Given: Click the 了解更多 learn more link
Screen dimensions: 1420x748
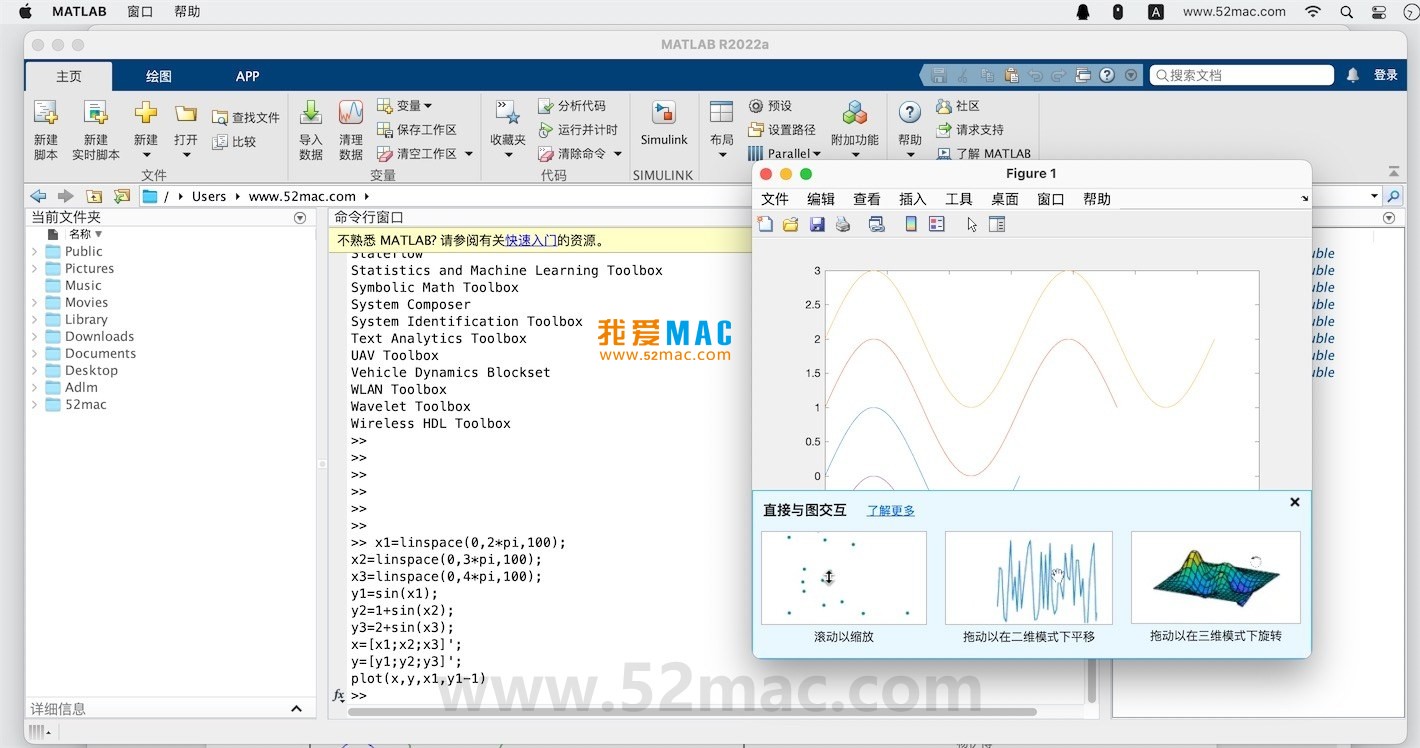Looking at the screenshot, I should [x=890, y=510].
